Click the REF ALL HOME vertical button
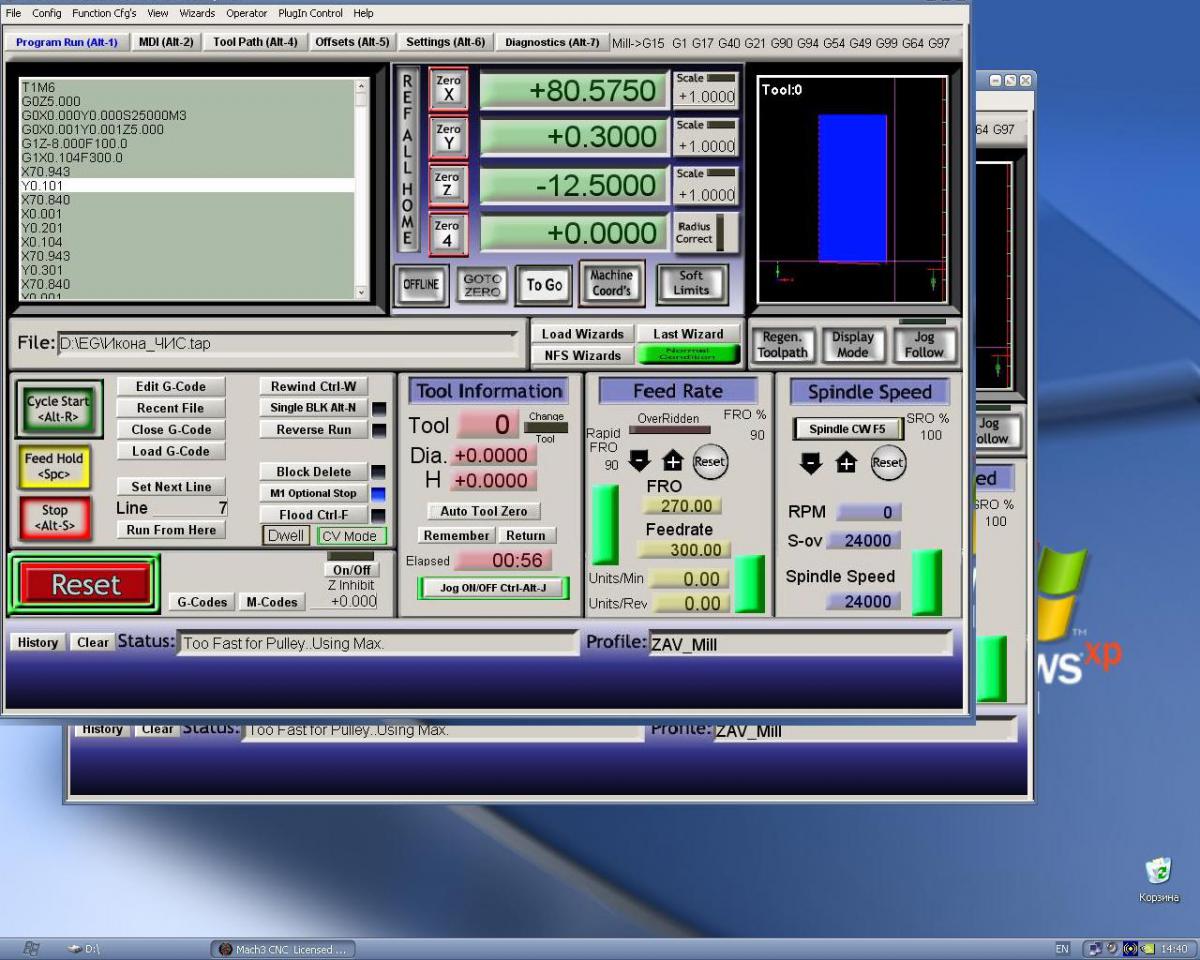The width and height of the screenshot is (1200, 960). 407,161
